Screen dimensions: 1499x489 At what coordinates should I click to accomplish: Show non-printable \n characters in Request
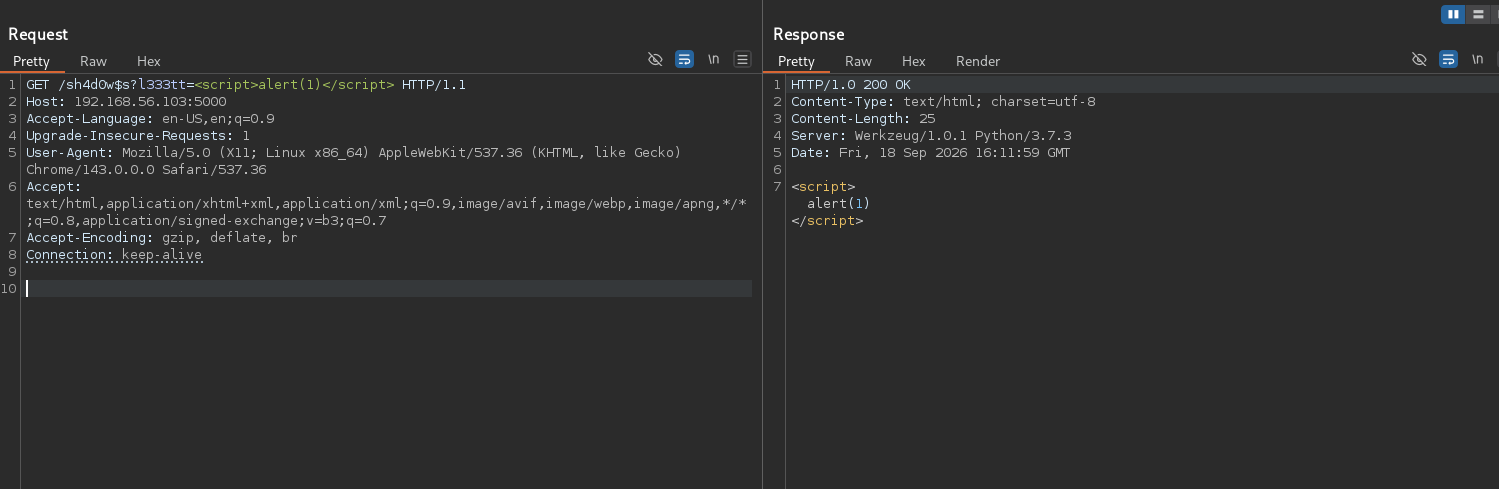pos(714,60)
